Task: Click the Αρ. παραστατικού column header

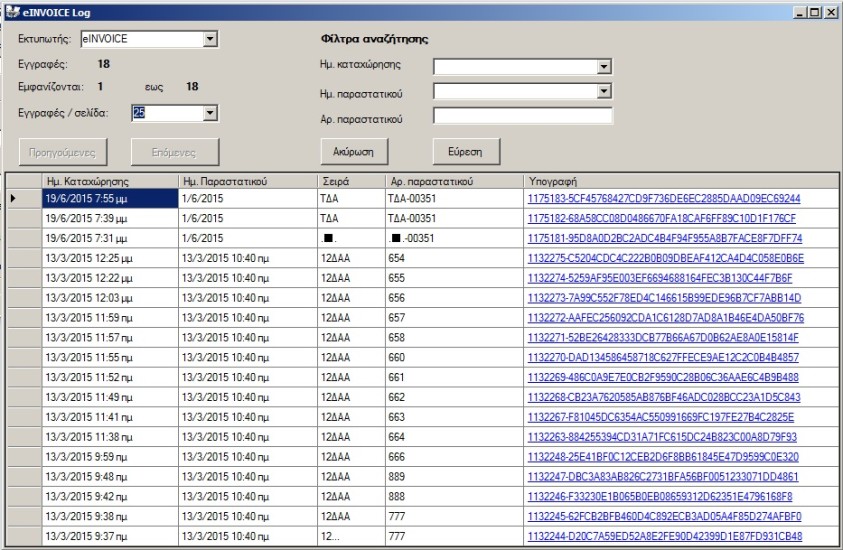Action: tap(454, 181)
